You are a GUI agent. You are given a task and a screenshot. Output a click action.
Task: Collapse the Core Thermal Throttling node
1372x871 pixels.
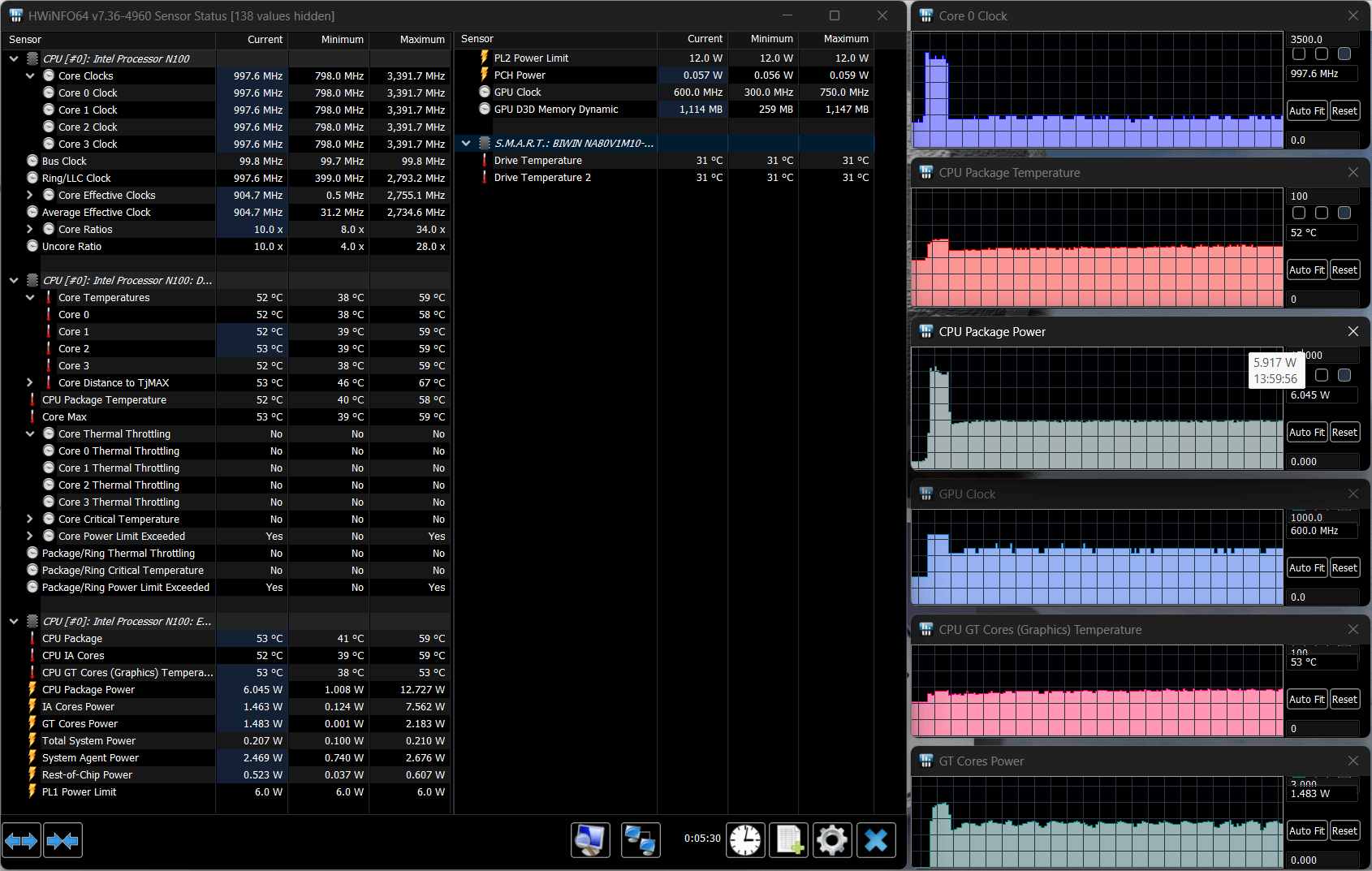tap(30, 433)
